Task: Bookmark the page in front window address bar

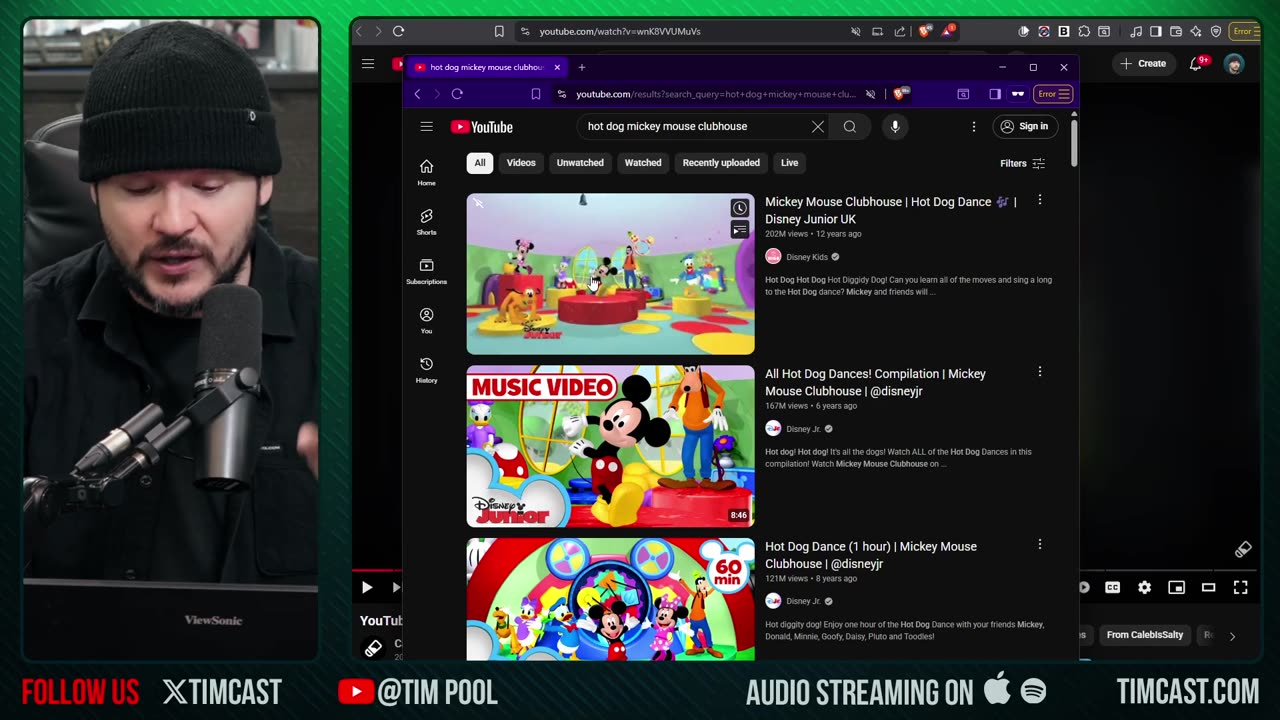Action: 536,94
